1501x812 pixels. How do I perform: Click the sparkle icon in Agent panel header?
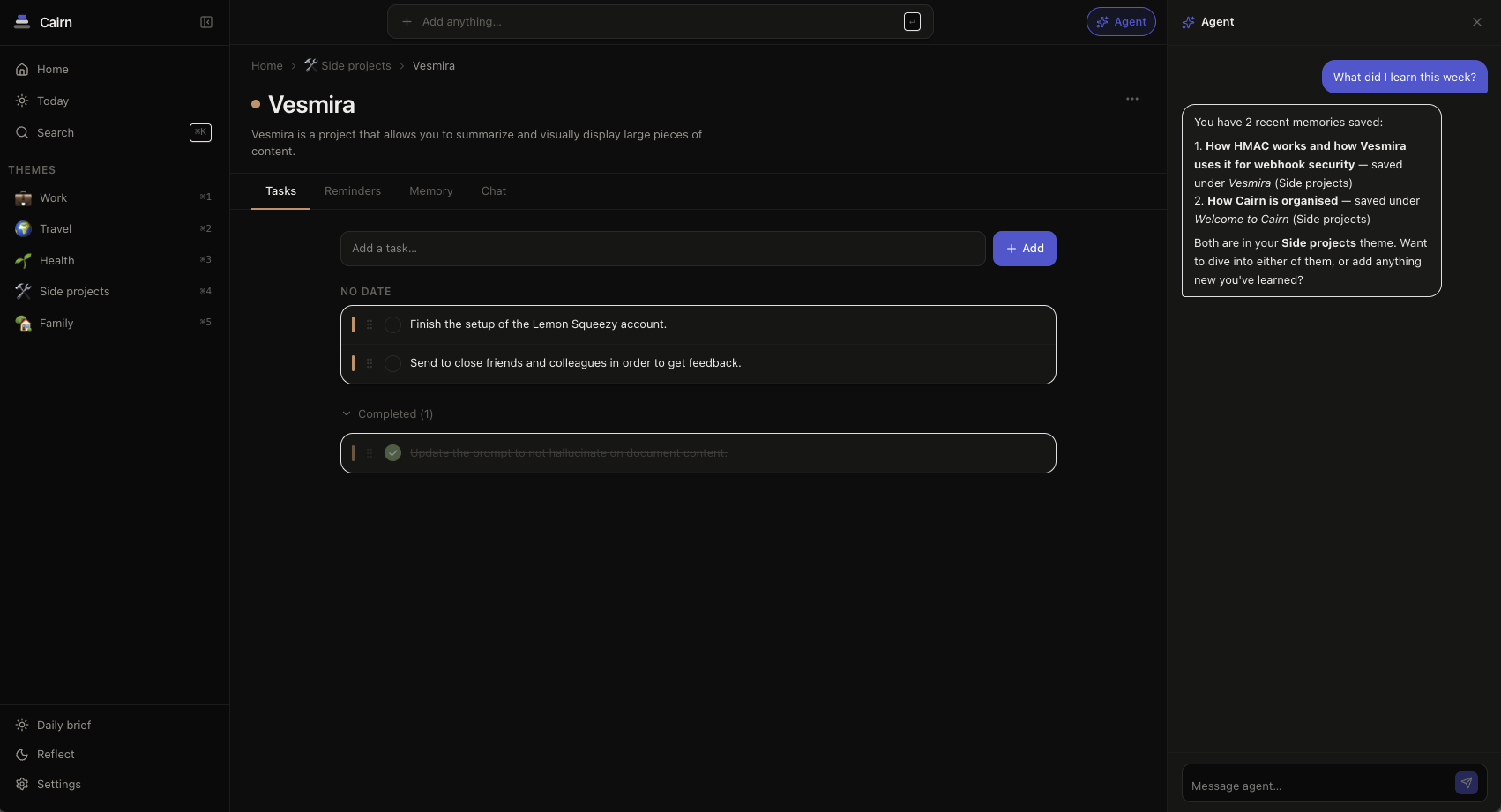click(1188, 22)
